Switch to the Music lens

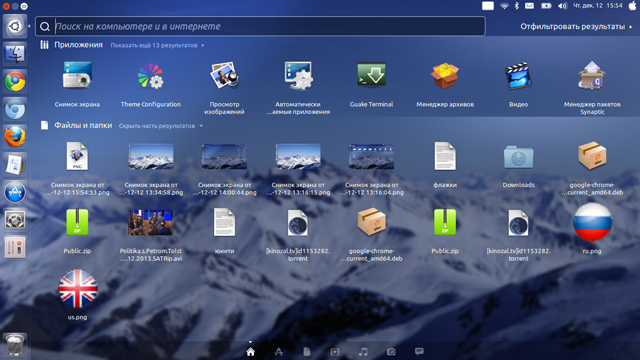[363, 352]
